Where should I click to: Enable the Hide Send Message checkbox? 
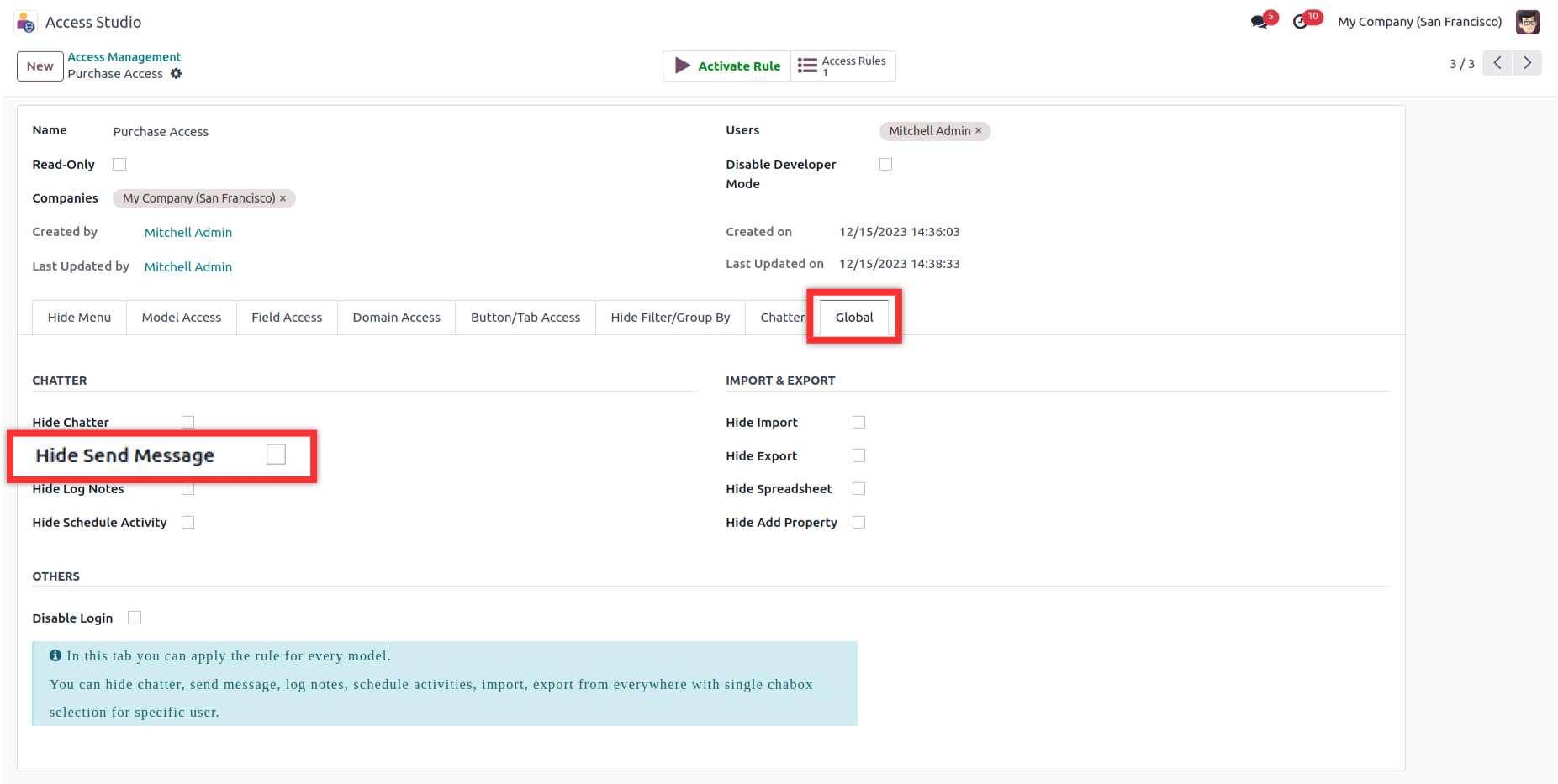276,455
